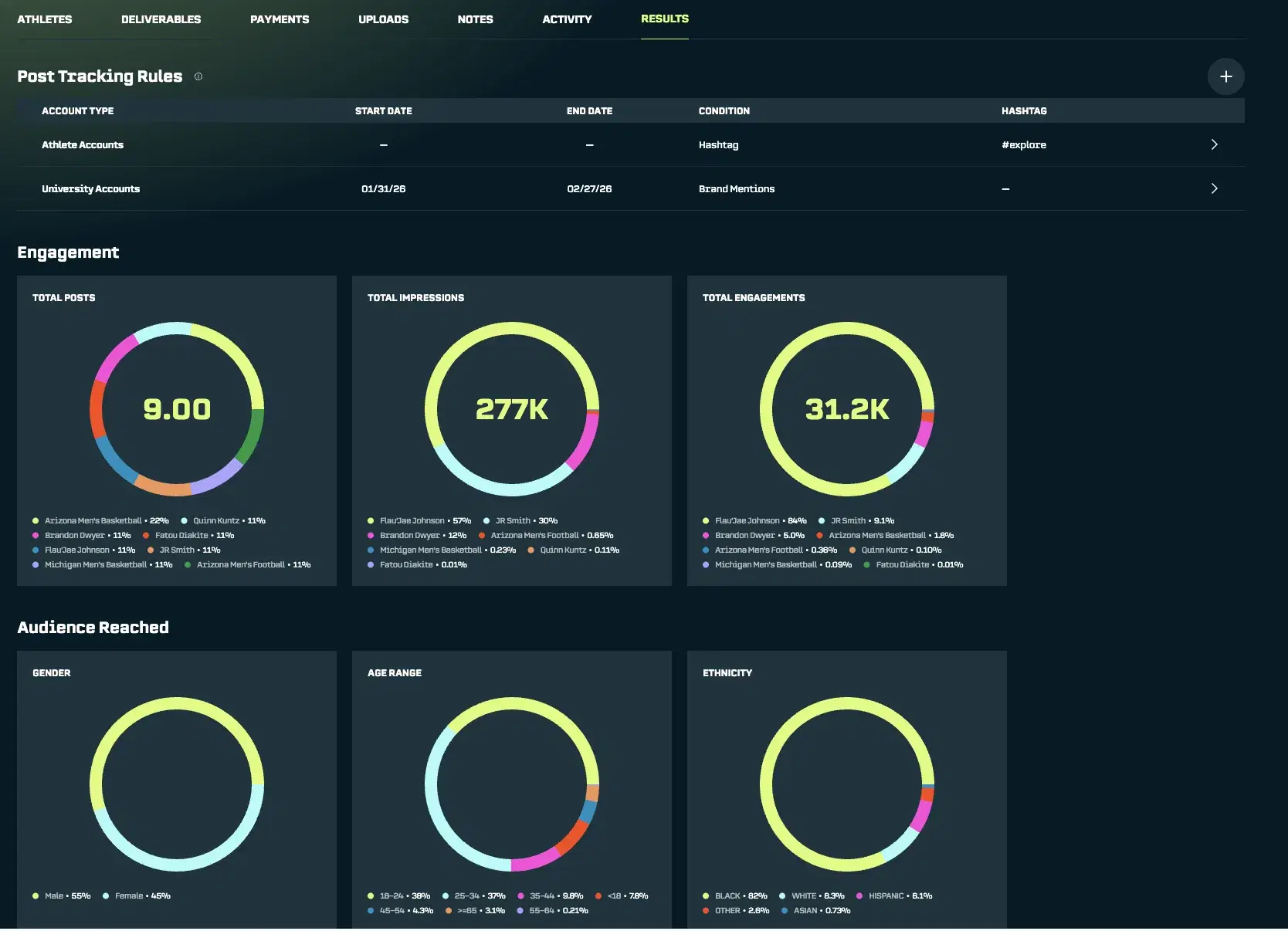Click the Gender donut chart
The width and height of the screenshot is (1288, 931).
[177, 784]
